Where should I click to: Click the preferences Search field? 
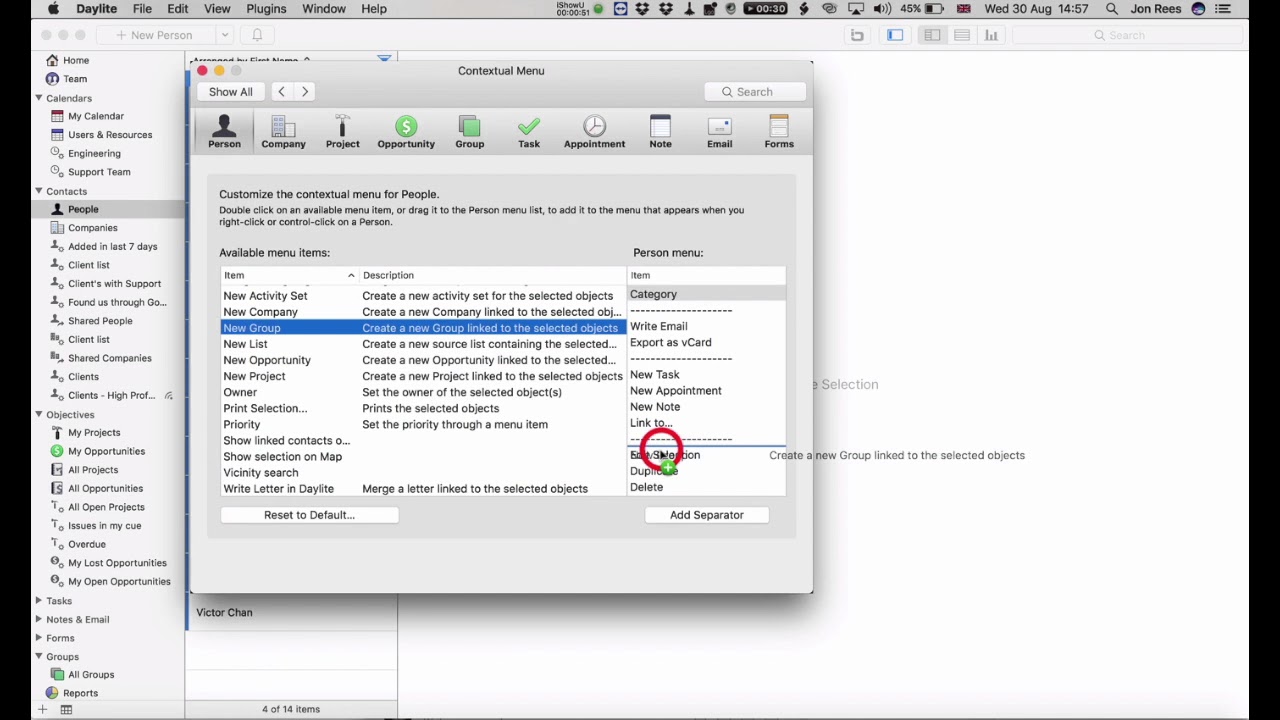[x=755, y=92]
